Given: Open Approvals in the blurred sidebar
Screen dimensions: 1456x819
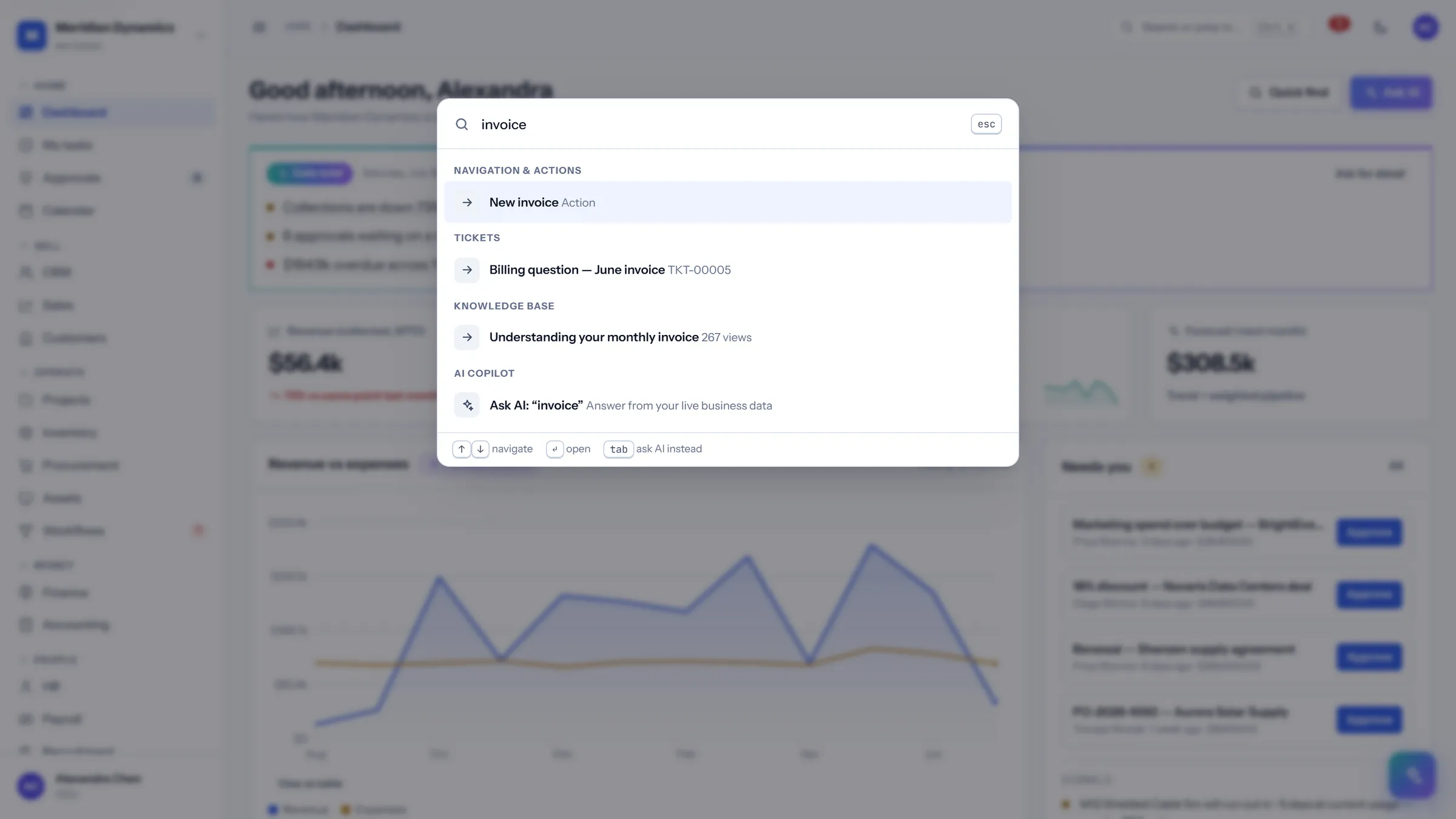Looking at the screenshot, I should tap(113, 178).
